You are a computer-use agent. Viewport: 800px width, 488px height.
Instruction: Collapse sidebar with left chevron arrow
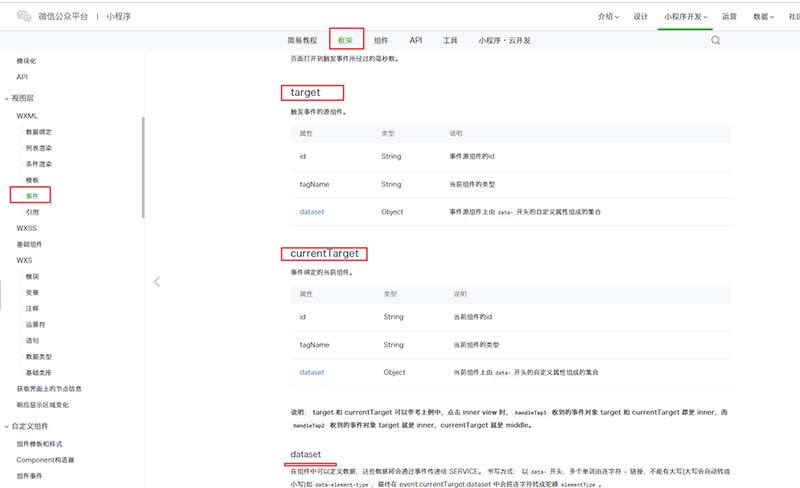pos(157,282)
